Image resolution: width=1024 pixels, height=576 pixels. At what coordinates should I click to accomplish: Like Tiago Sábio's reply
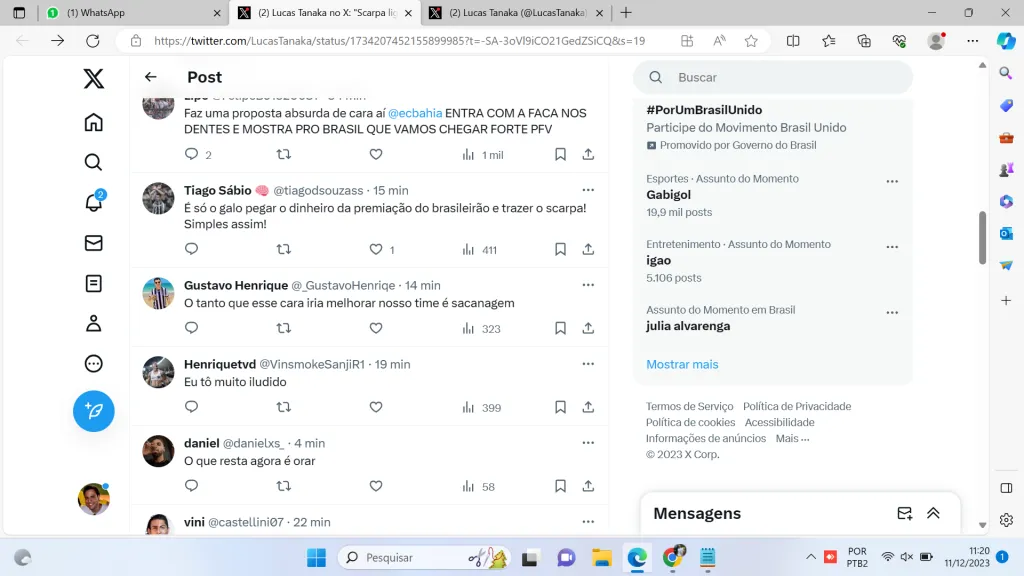376,249
